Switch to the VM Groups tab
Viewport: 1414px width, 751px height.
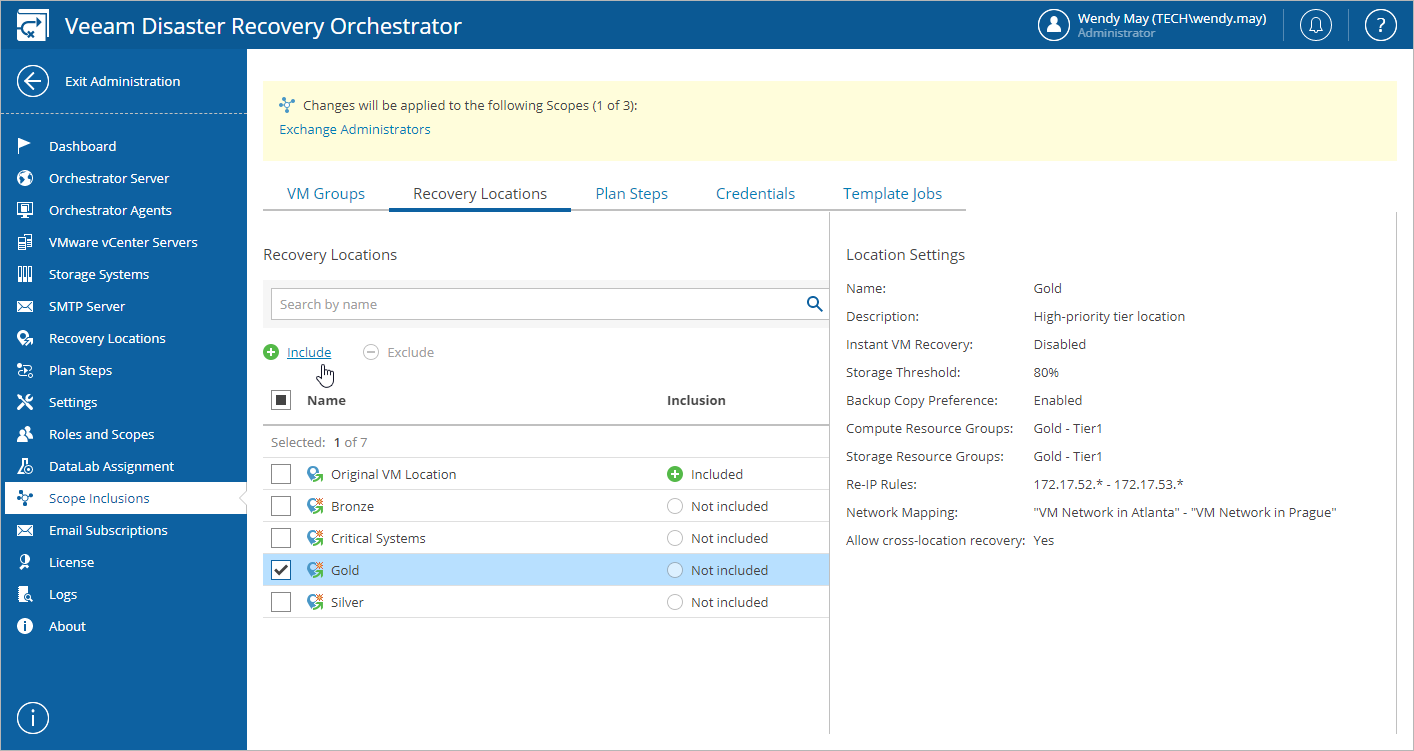(x=326, y=194)
